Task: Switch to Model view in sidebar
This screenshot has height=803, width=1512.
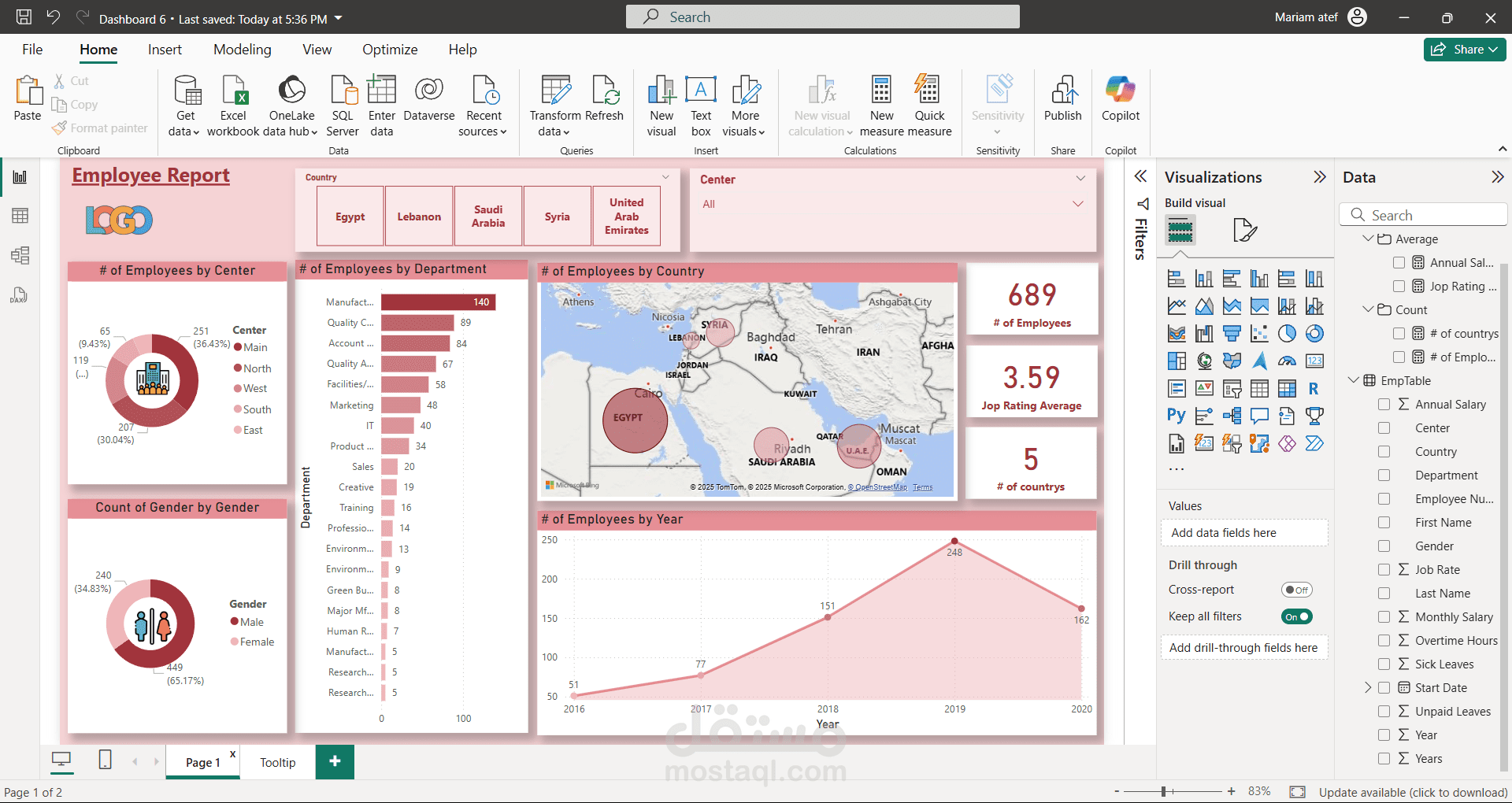Action: pyautogui.click(x=20, y=255)
